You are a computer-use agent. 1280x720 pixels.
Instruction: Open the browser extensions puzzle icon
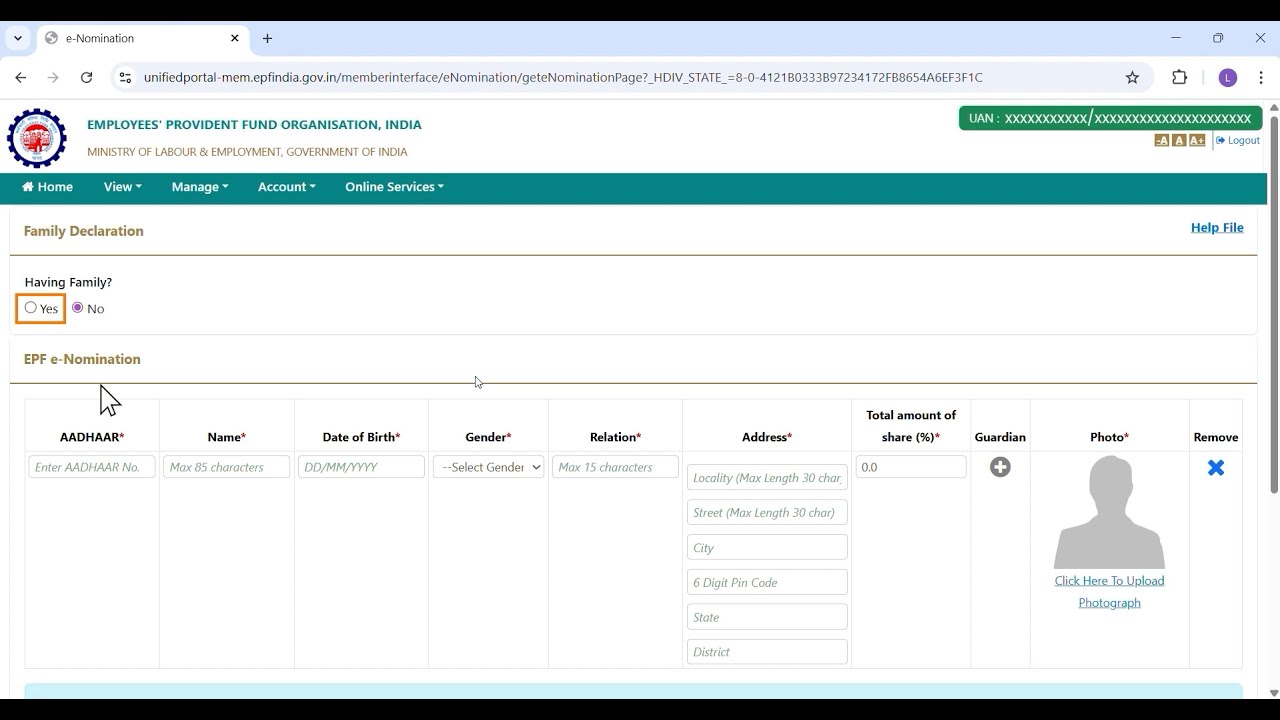click(1180, 77)
